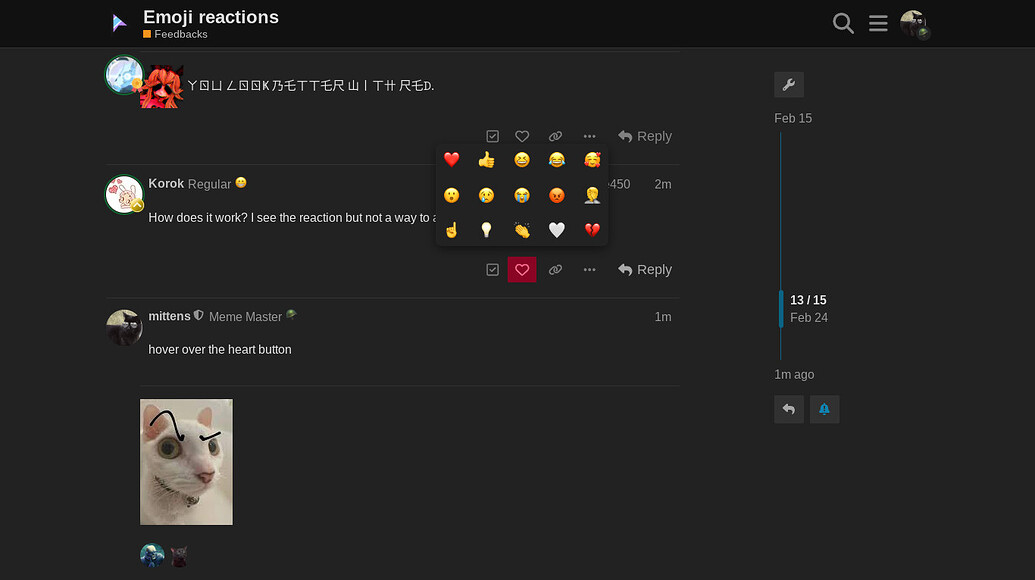
Task: Open post admin actions with the wrench icon
Action: (788, 85)
